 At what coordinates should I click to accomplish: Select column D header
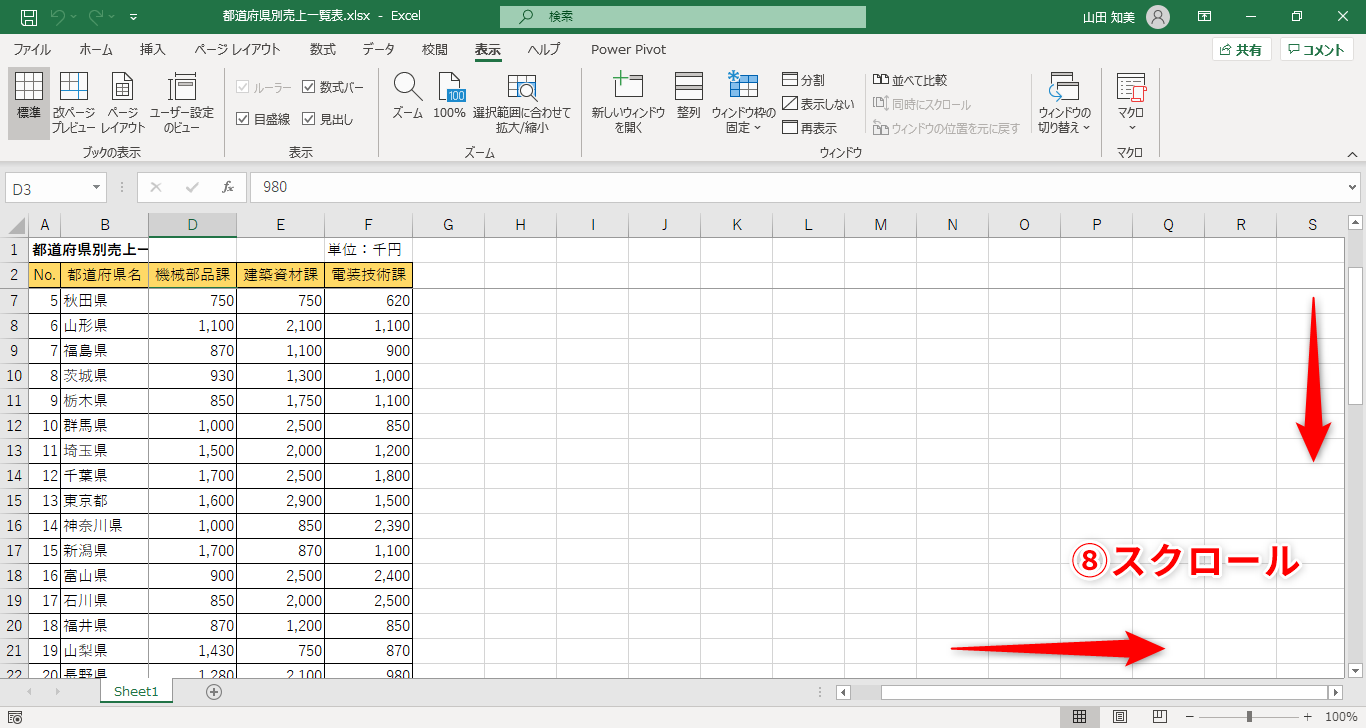[x=192, y=225]
